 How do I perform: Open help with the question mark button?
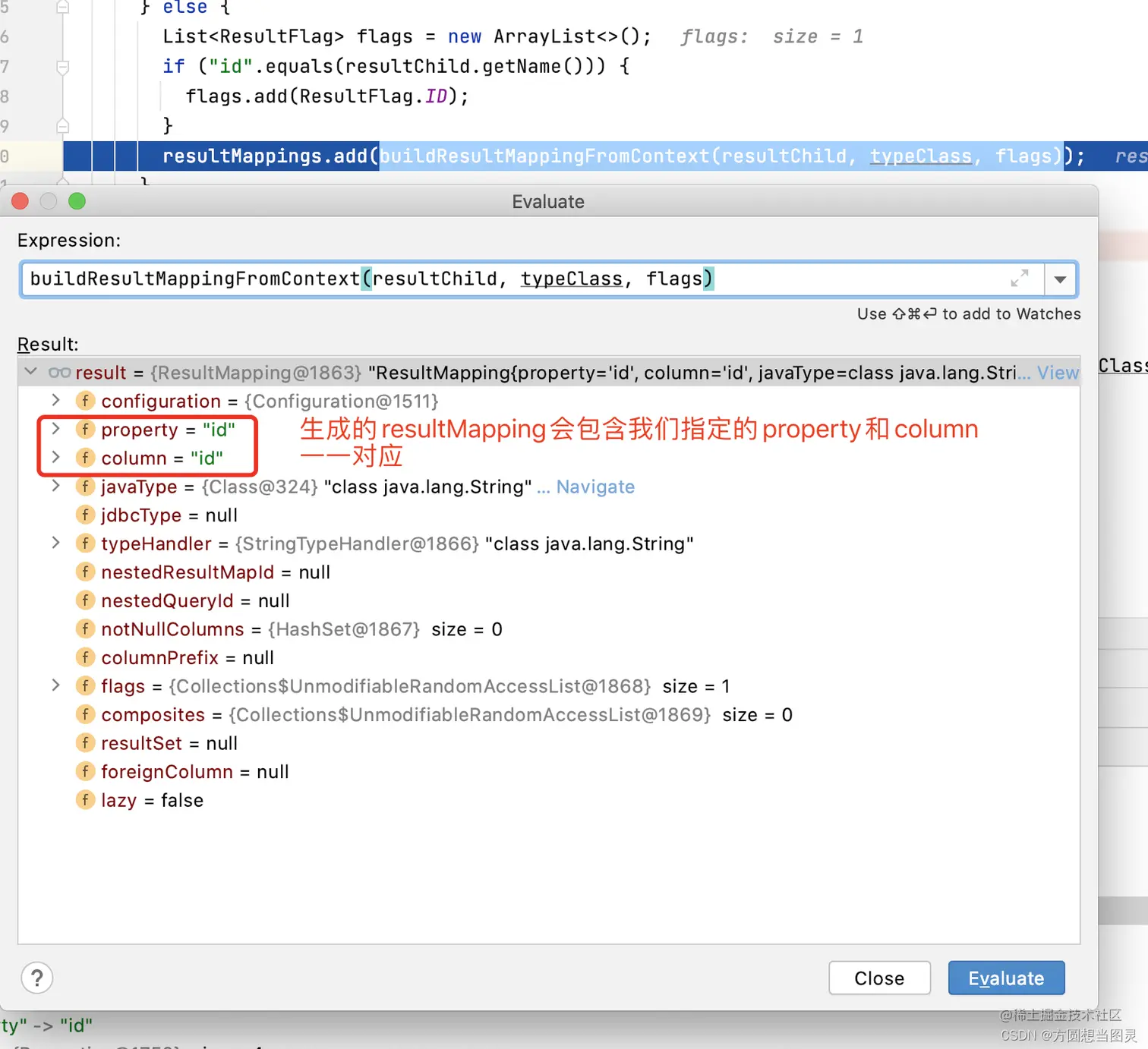point(37,978)
